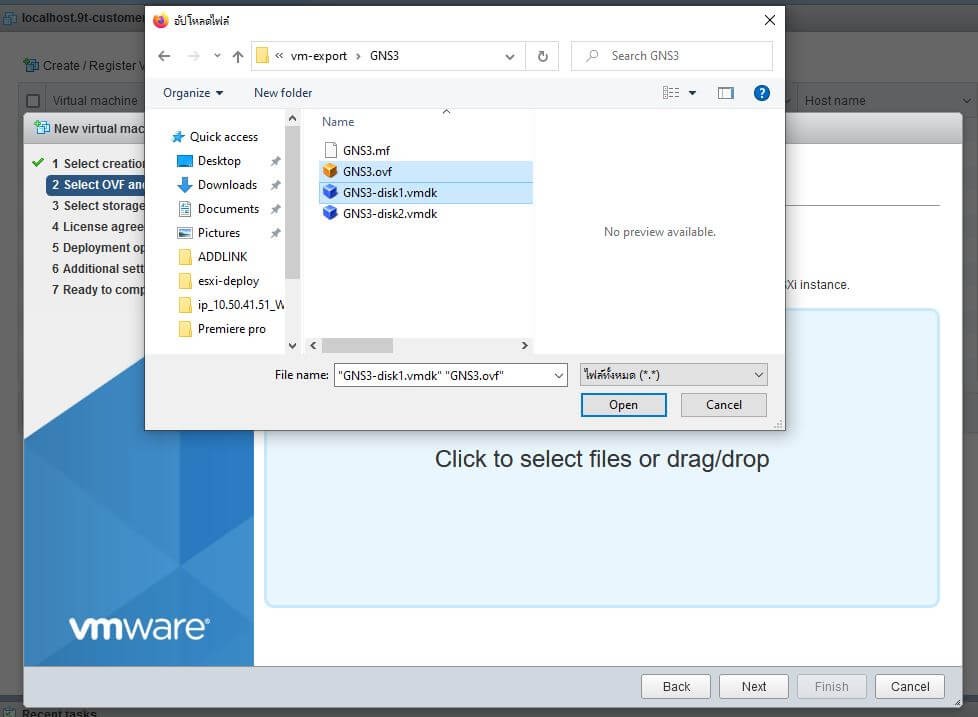The height and width of the screenshot is (717, 978).
Task: Toggle the preview pane
Action: pos(725,93)
